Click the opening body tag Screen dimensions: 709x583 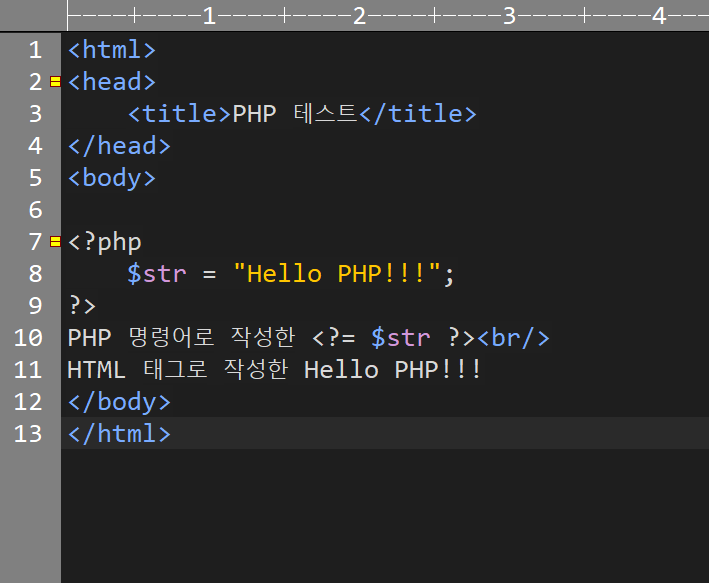pos(112,178)
